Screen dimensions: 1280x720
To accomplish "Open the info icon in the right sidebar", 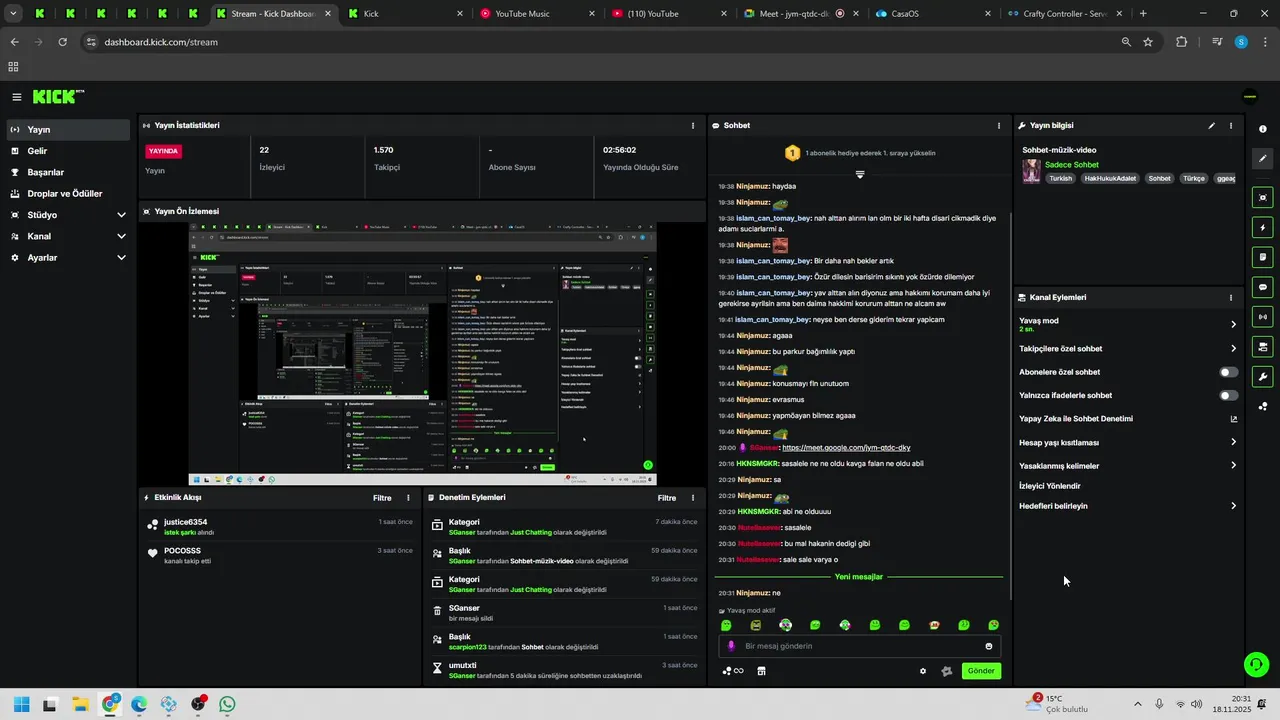I will 1263,129.
